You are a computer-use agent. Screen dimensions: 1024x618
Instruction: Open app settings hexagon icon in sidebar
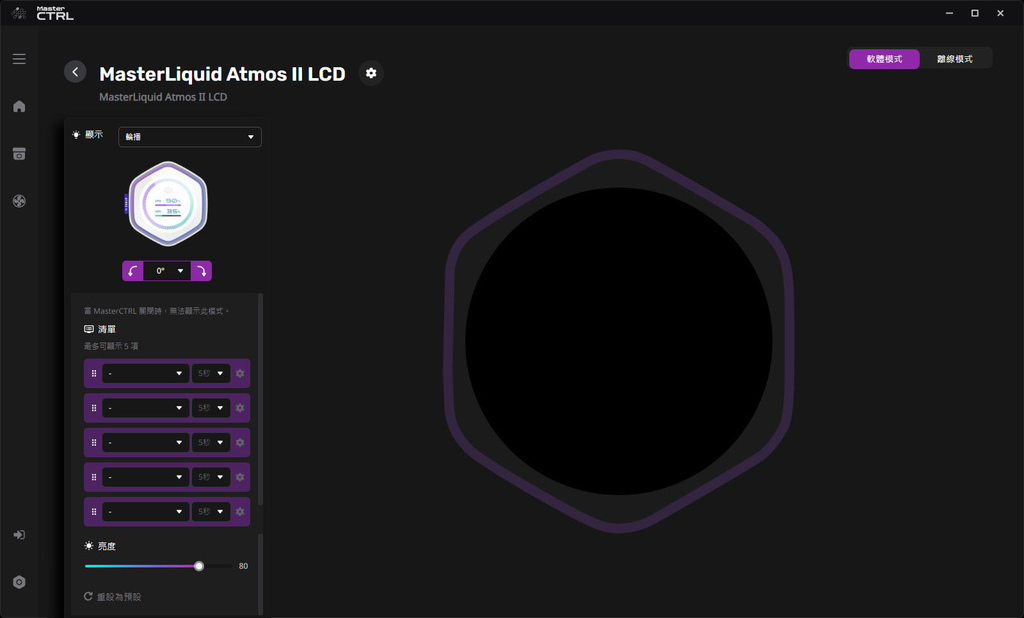click(19, 582)
